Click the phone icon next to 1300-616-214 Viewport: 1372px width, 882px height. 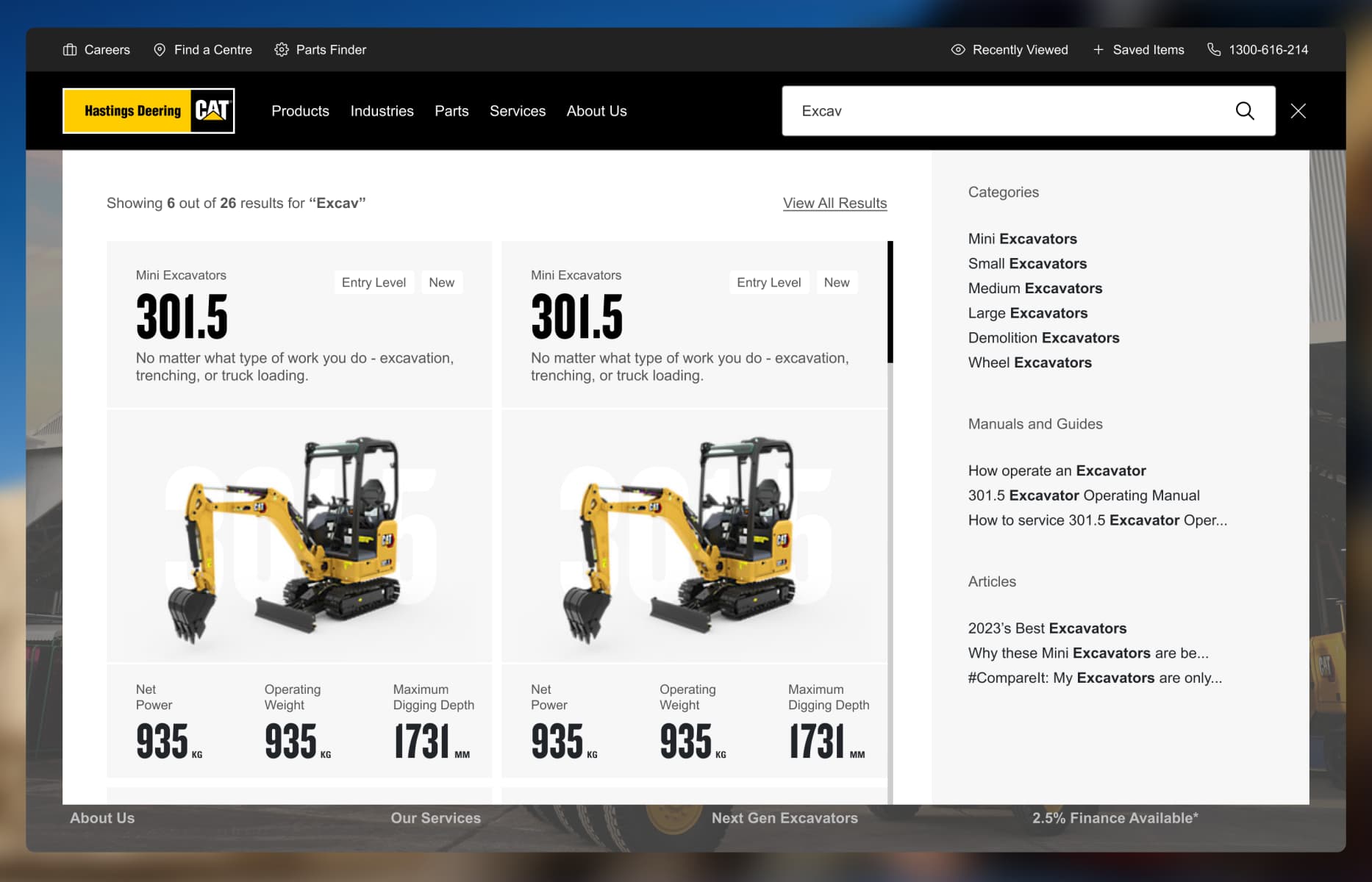1213,49
